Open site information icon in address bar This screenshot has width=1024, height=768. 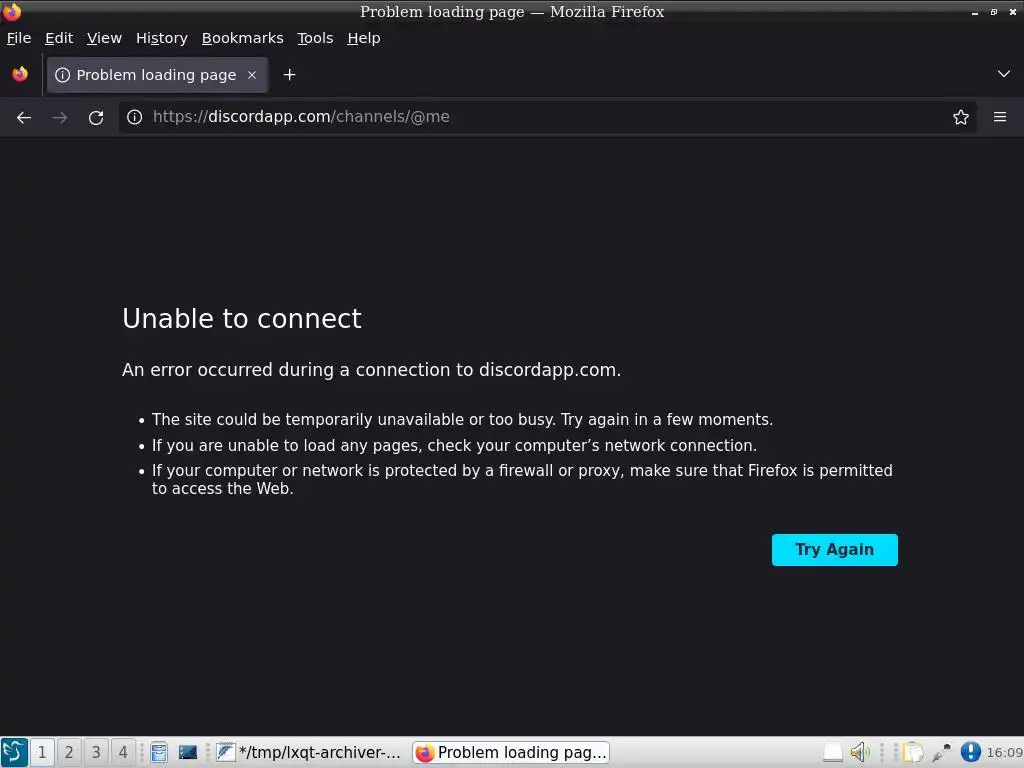click(135, 117)
